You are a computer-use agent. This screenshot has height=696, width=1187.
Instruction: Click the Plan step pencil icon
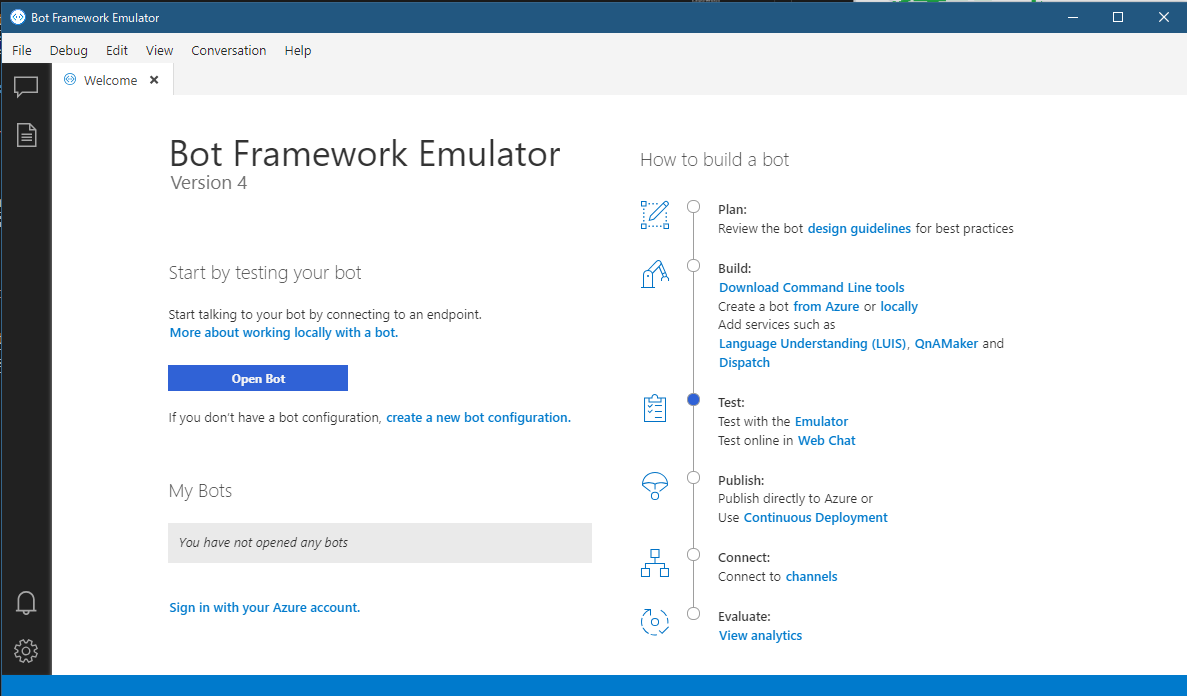(655, 215)
